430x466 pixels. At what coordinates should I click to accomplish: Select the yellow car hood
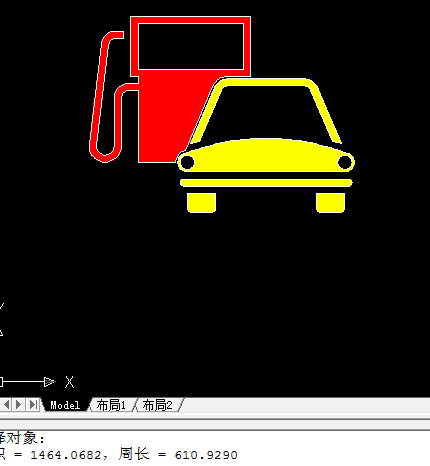[266, 155]
